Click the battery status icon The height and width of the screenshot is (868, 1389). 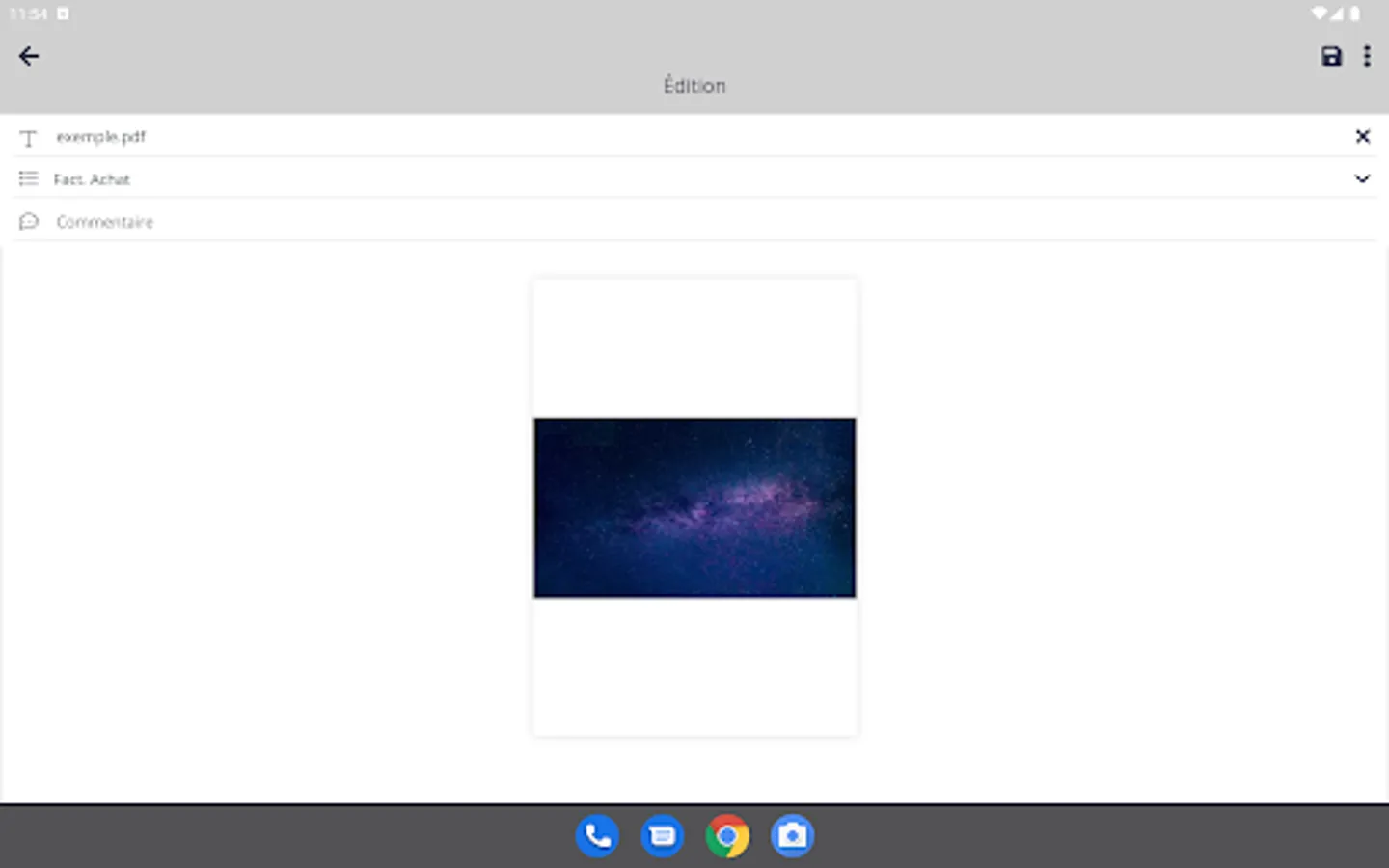1355,14
